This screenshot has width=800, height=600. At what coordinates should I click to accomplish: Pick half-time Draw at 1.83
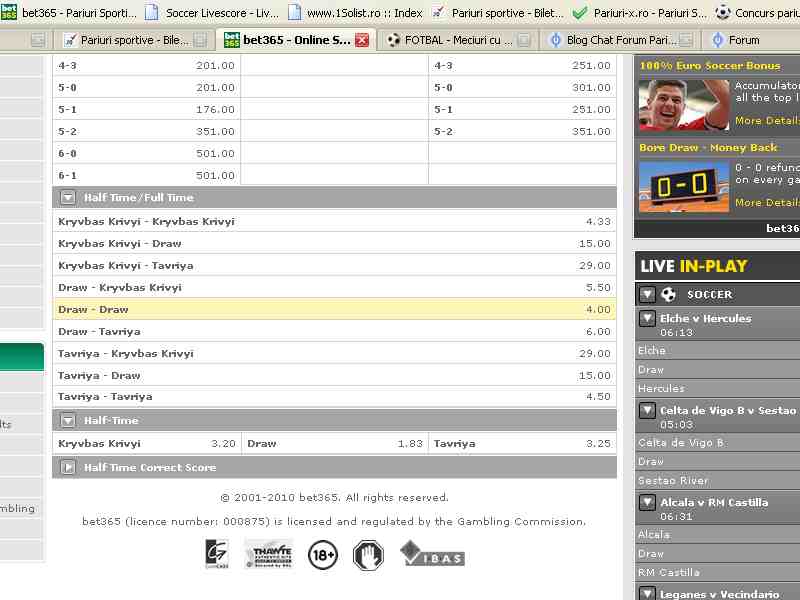[335, 443]
